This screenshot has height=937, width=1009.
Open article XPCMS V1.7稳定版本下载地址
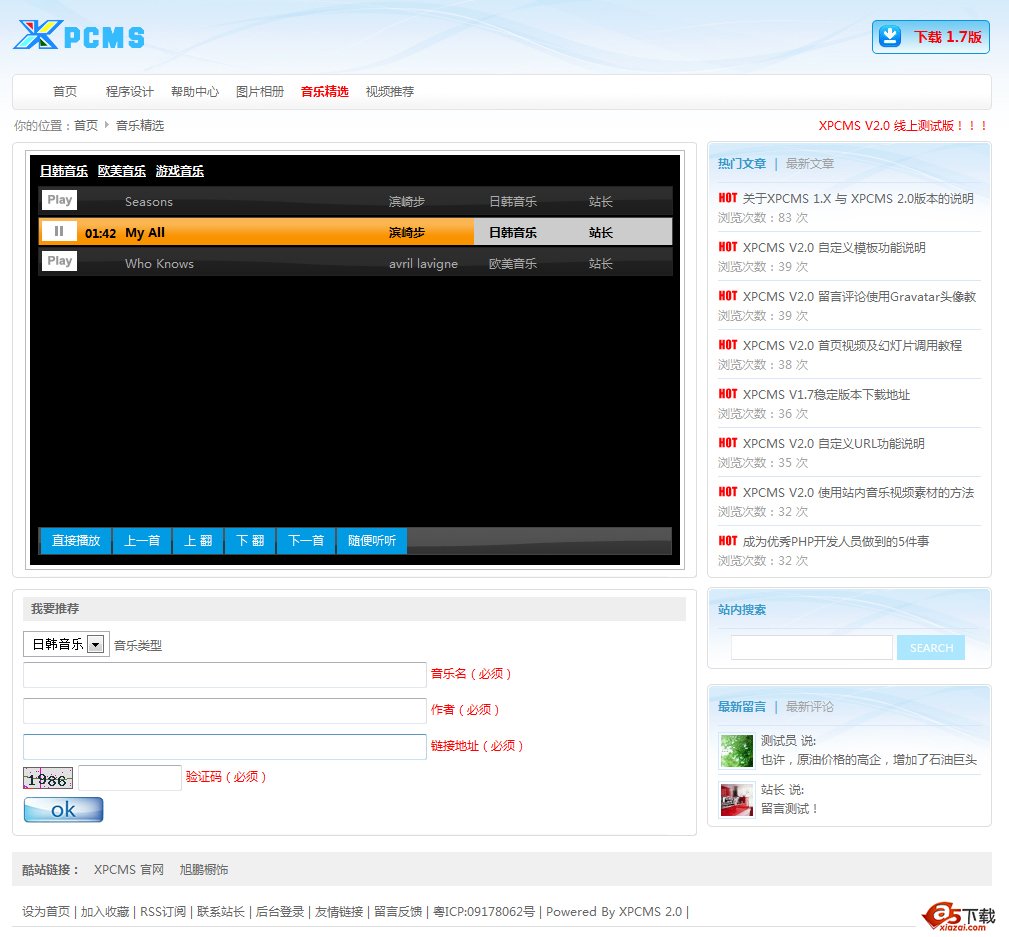point(826,394)
